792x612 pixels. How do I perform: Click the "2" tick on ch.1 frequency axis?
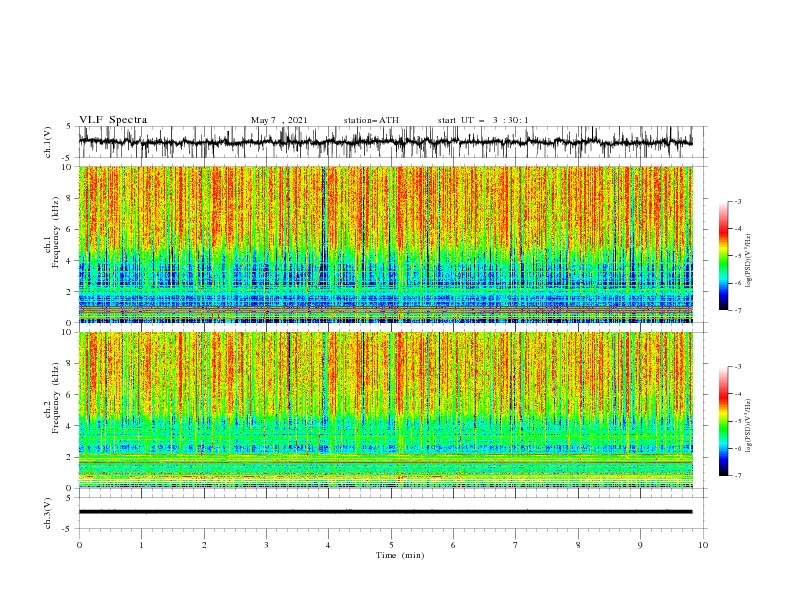(70, 292)
